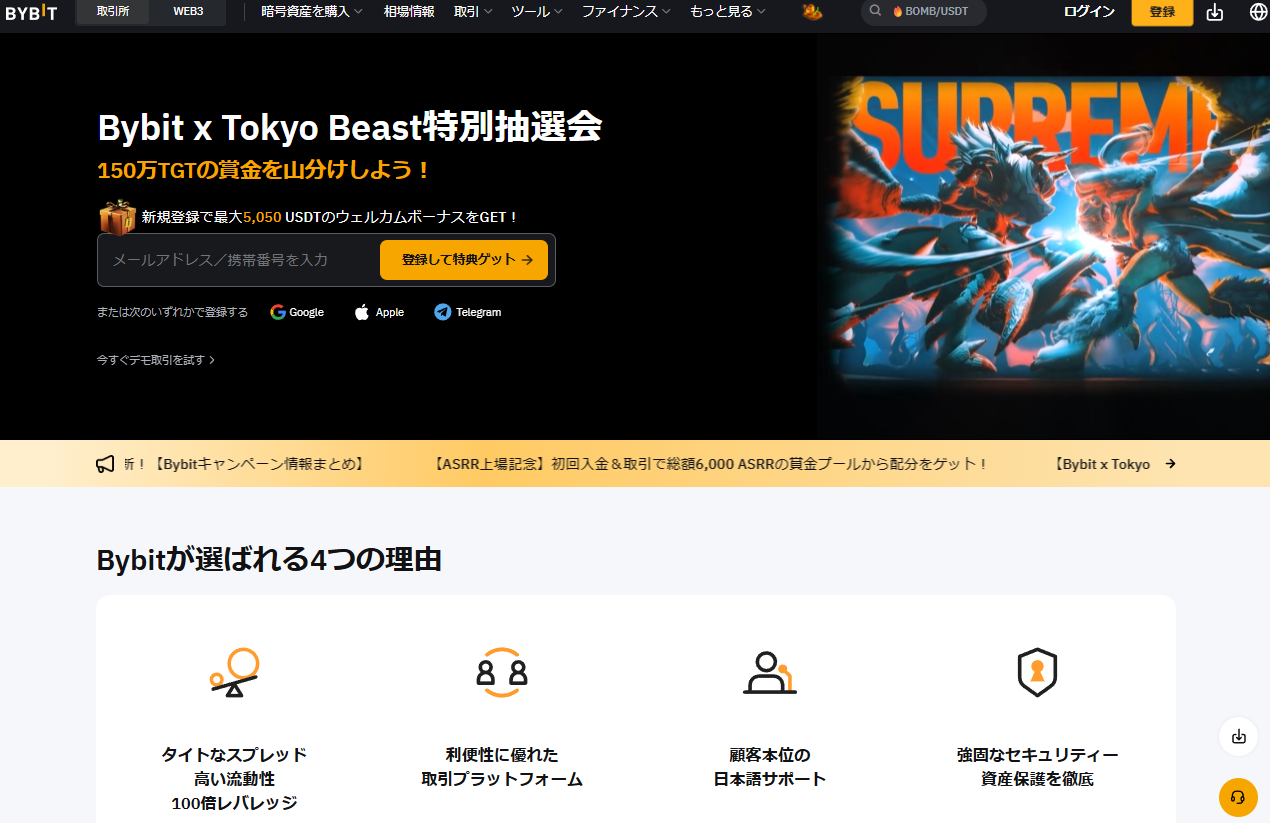Expand the ファイナンス dropdown menu
The height and width of the screenshot is (823, 1270).
[x=626, y=12]
